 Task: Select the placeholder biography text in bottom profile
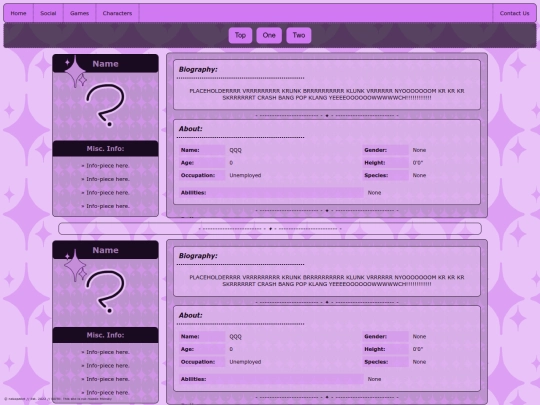pos(327,281)
